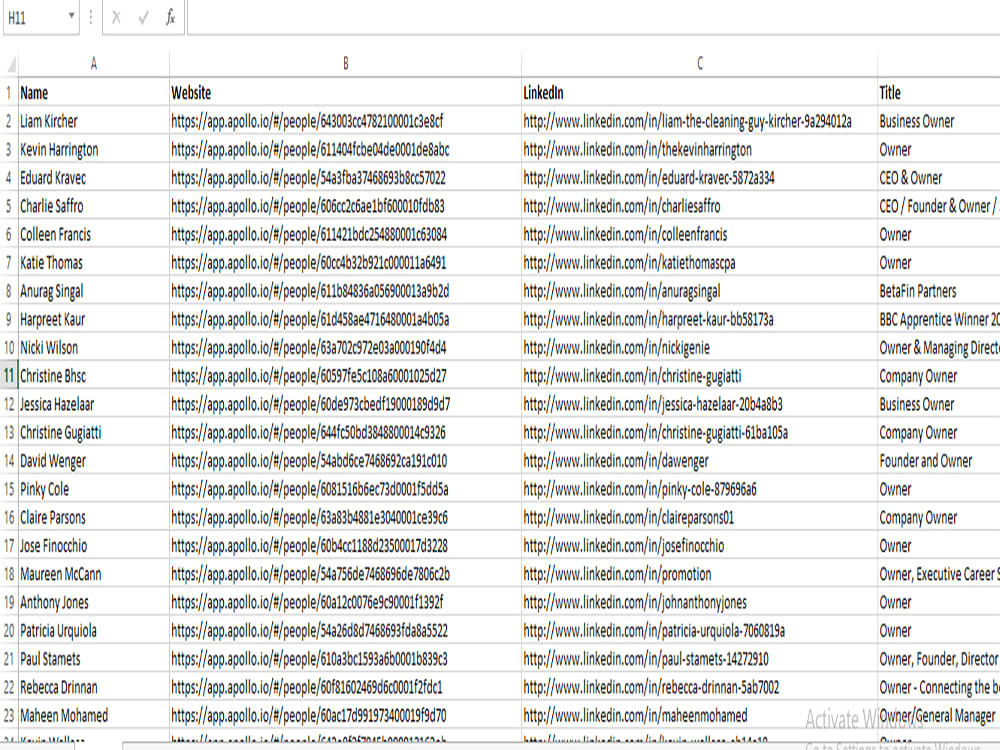This screenshot has height=750, width=1000.
Task: Select the cell Maheen Mohamed
Action: click(x=94, y=716)
